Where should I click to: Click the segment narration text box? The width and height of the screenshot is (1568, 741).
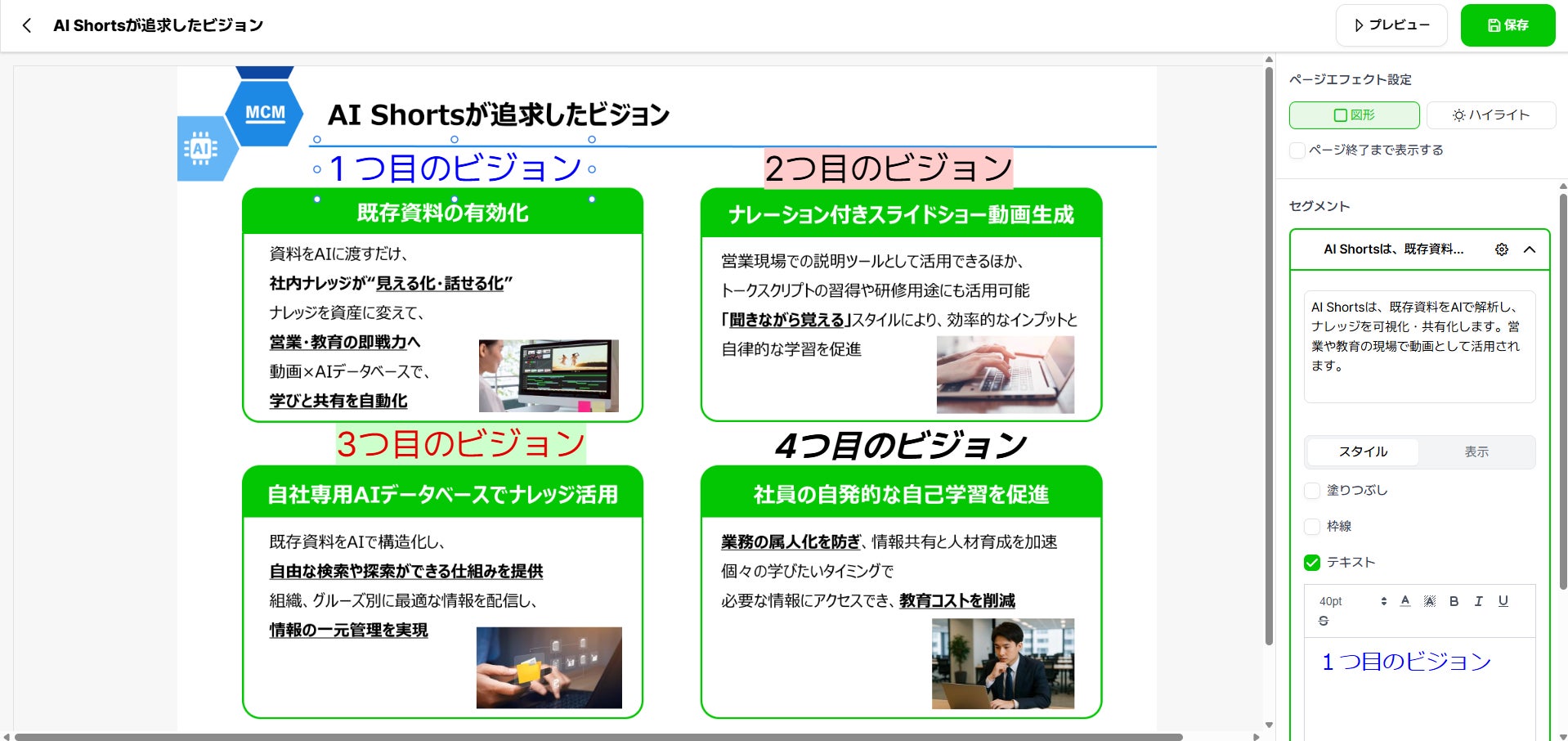click(x=1419, y=347)
